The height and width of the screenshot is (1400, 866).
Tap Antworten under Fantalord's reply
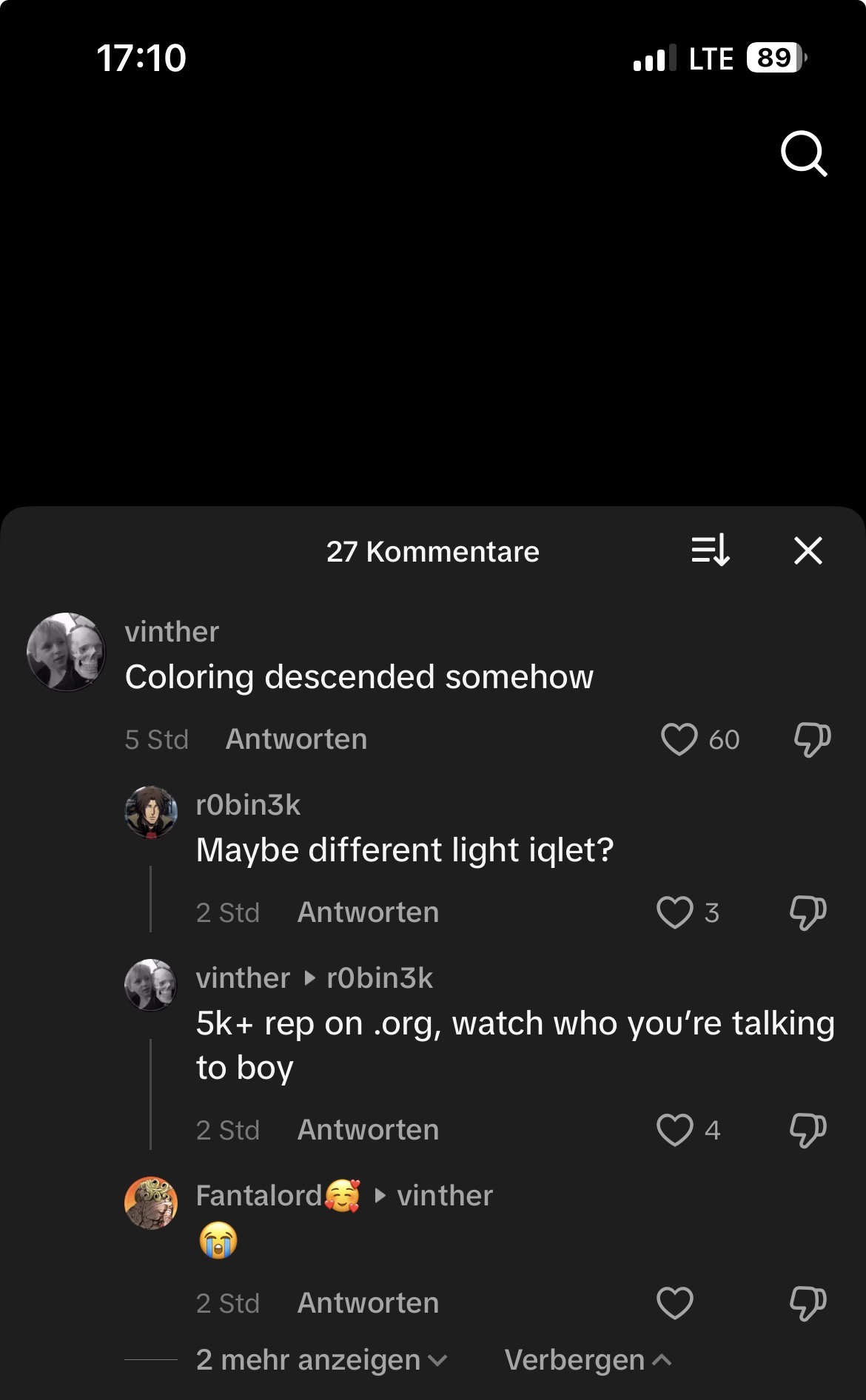368,1303
